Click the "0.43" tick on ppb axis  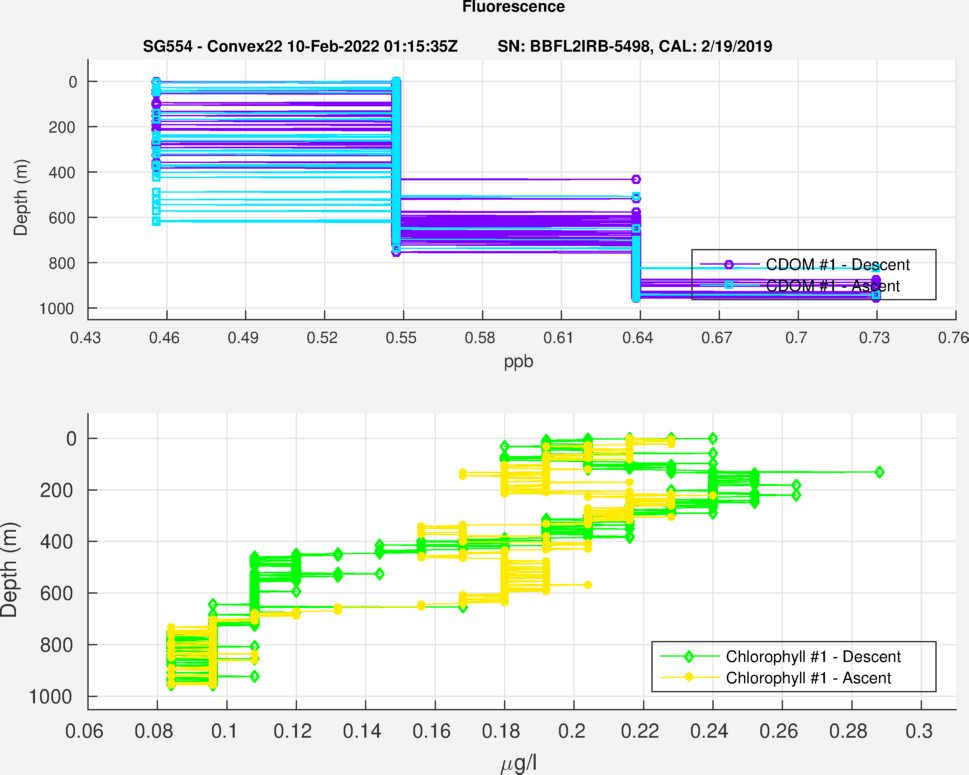point(85,337)
